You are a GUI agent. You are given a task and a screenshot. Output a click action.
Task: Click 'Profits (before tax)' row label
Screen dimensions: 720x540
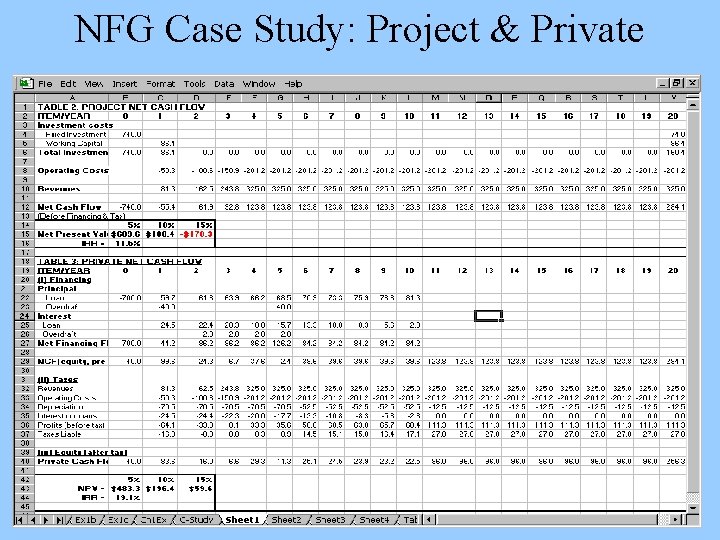point(71,425)
